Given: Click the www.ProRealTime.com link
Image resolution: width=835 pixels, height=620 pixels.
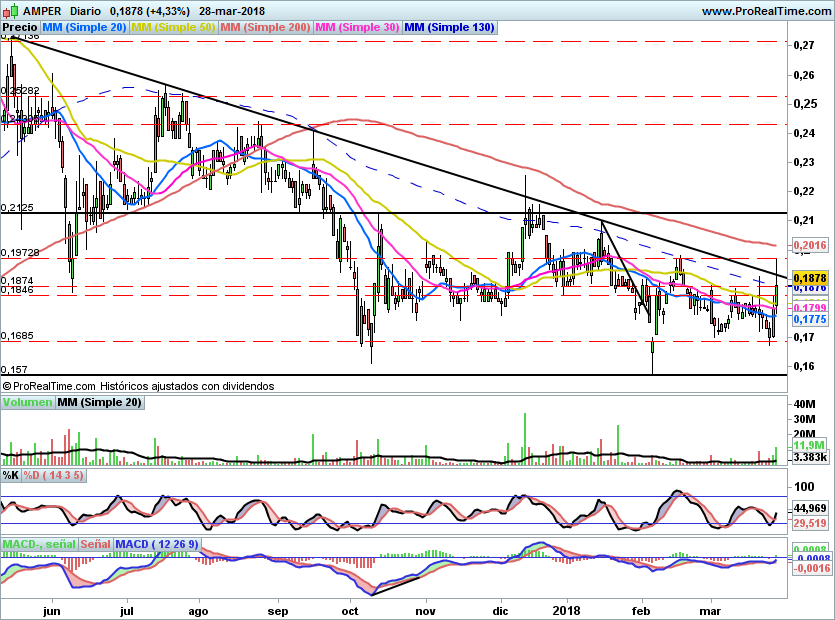Looking at the screenshot, I should (766, 11).
